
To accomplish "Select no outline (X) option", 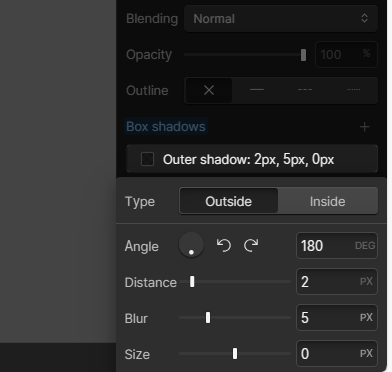I will (209, 90).
